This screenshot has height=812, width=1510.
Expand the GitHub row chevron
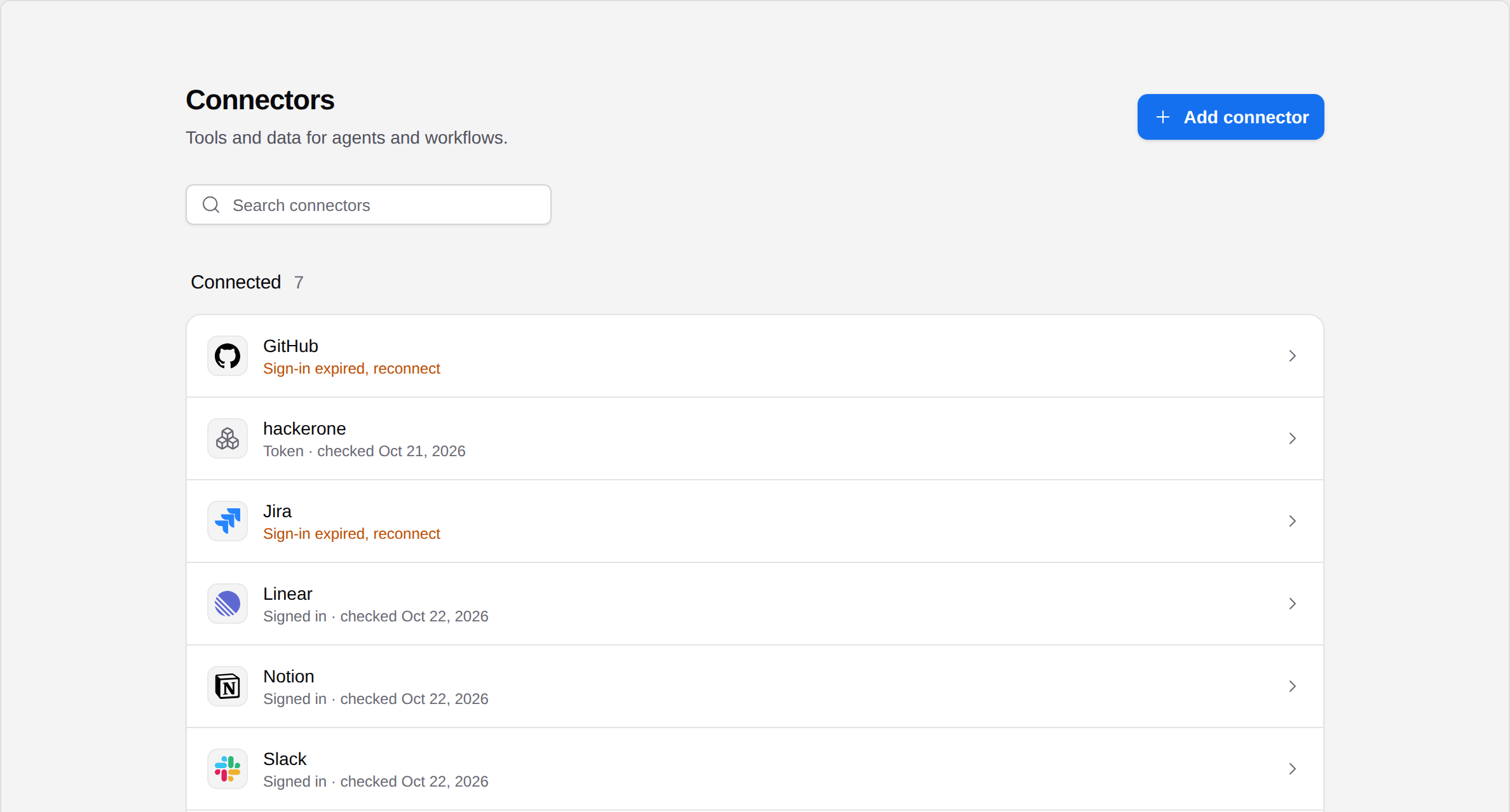pos(1292,356)
